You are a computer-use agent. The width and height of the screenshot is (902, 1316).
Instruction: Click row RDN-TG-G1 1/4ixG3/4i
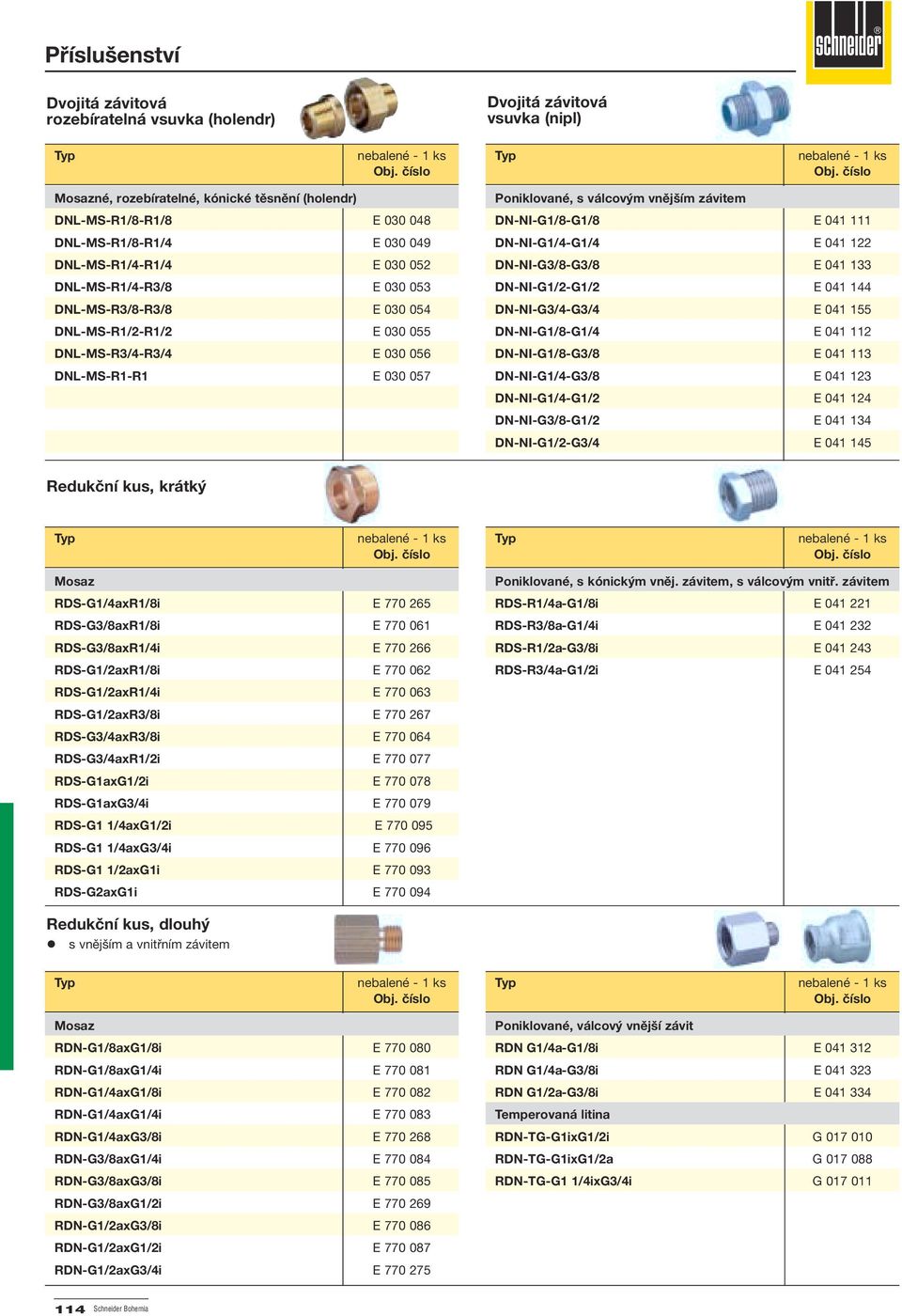pyautogui.click(x=692, y=1181)
